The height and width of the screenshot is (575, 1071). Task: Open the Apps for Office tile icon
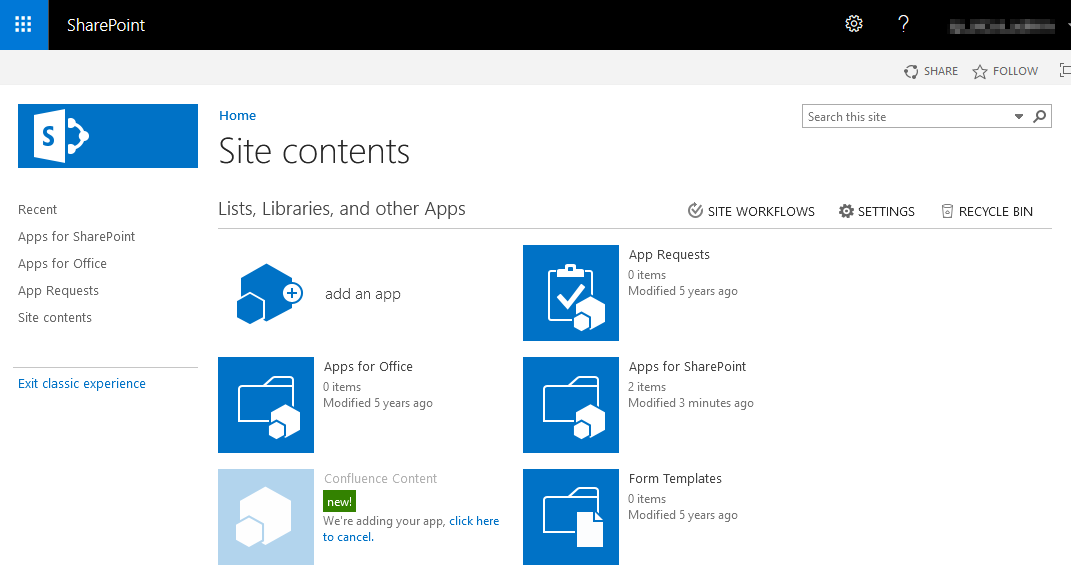click(266, 405)
